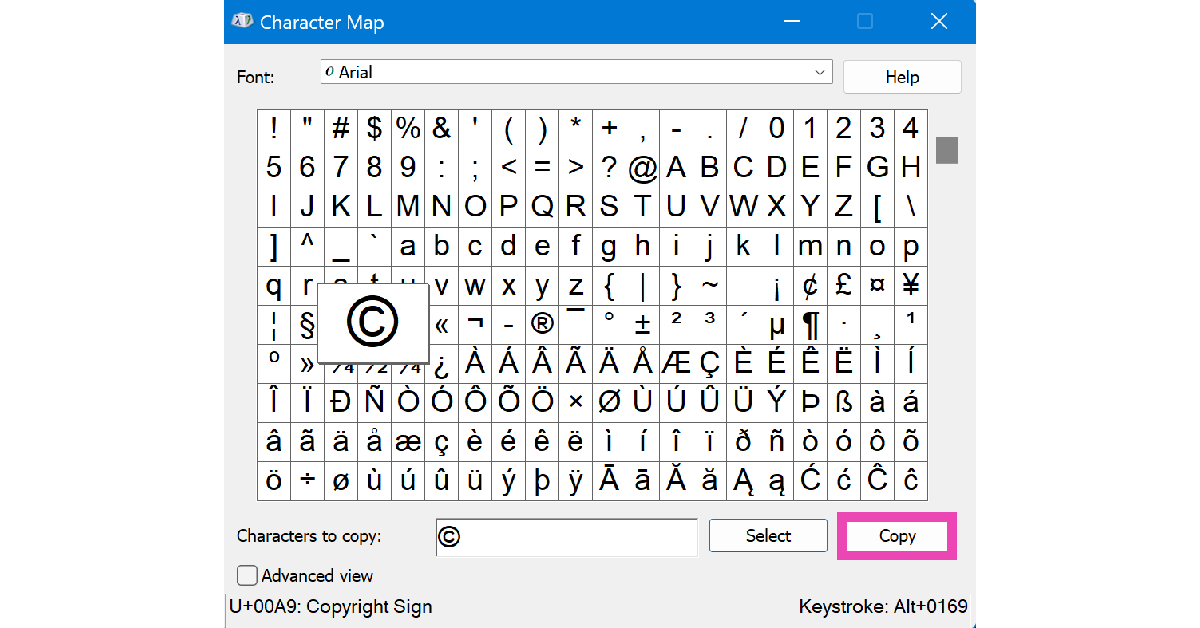
Task: Click the 'Keystroke: Alt+0169' status text
Action: (883, 606)
